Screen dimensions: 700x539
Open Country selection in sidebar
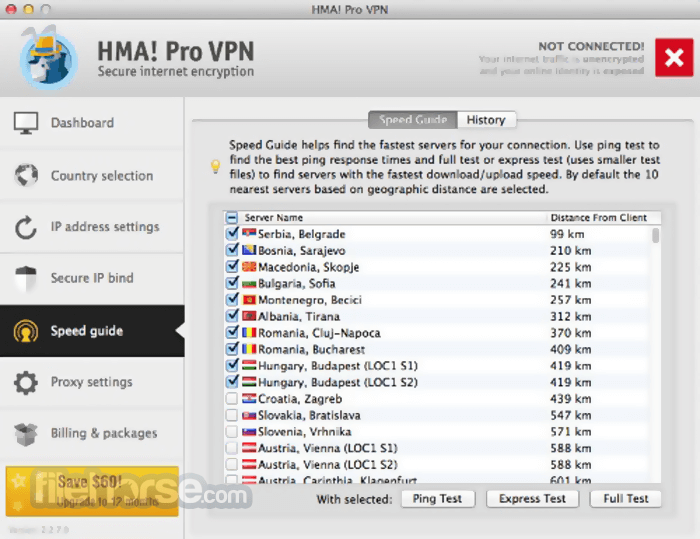coord(92,175)
